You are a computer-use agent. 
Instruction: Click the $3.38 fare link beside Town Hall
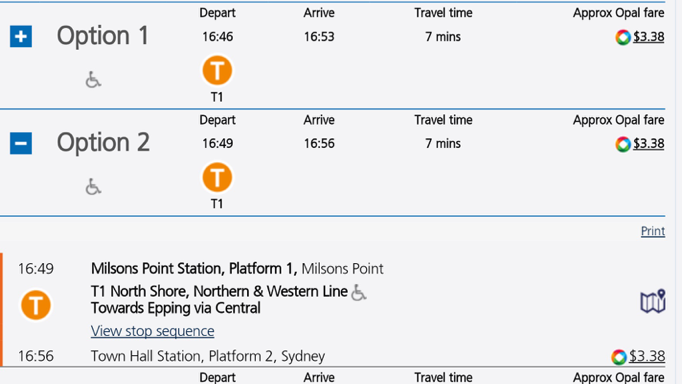[x=647, y=356]
